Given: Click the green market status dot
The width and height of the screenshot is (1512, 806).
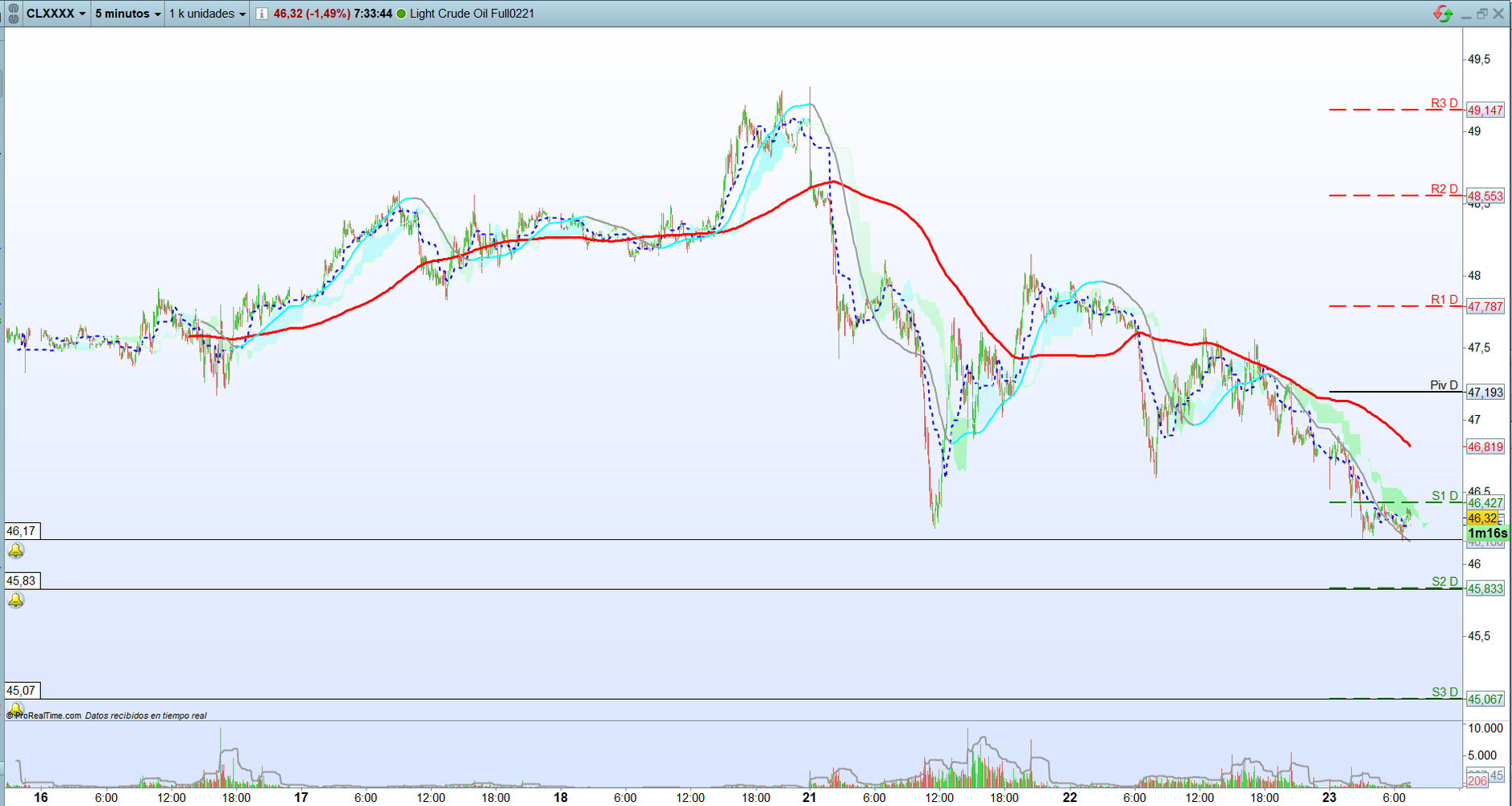Looking at the screenshot, I should tap(401, 14).
